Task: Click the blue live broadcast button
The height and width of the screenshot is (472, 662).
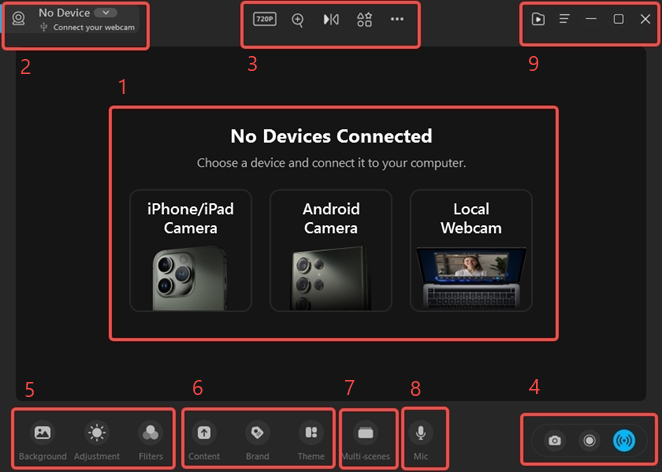Action: 624,440
